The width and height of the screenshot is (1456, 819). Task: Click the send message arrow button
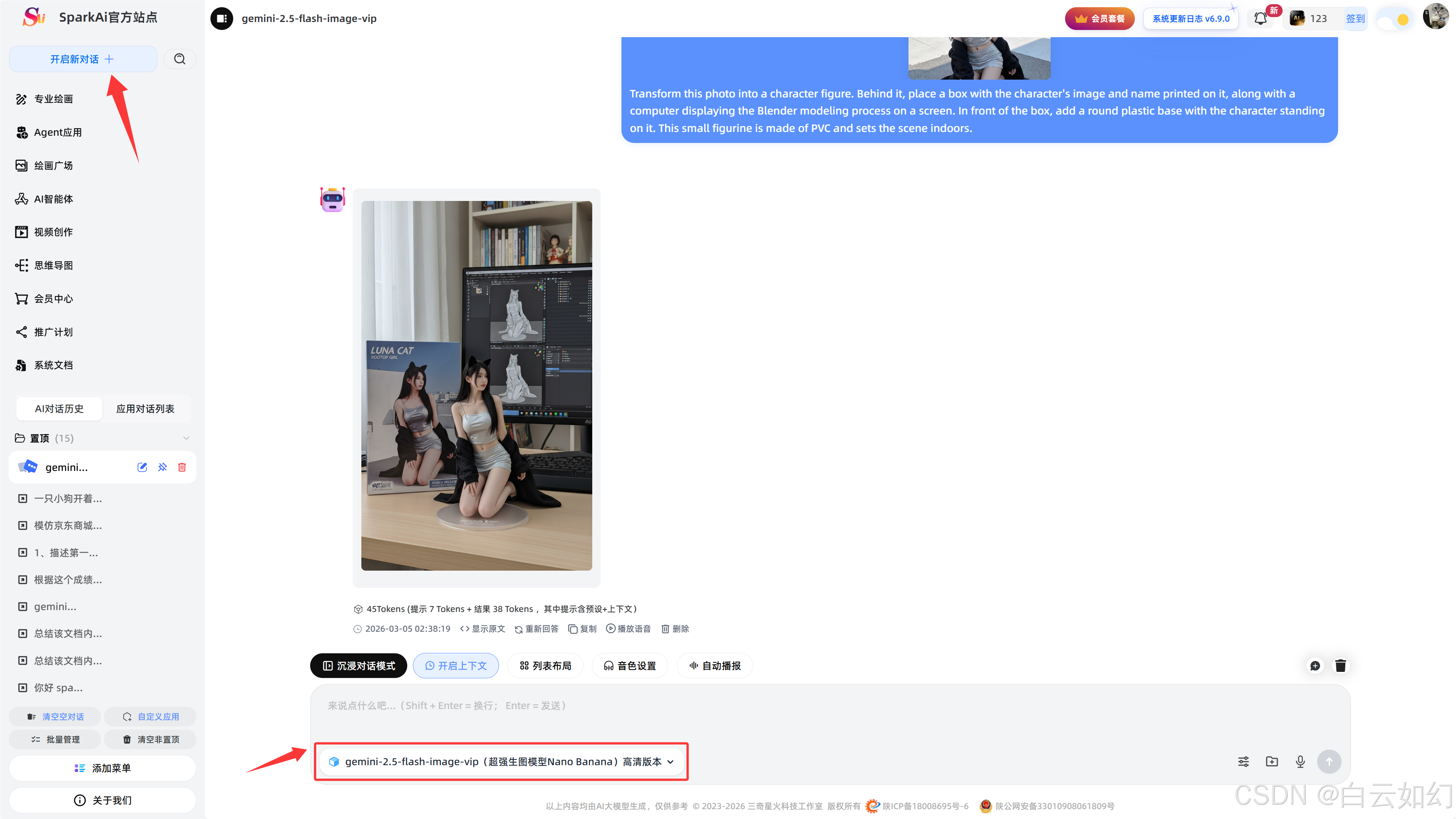(x=1329, y=761)
